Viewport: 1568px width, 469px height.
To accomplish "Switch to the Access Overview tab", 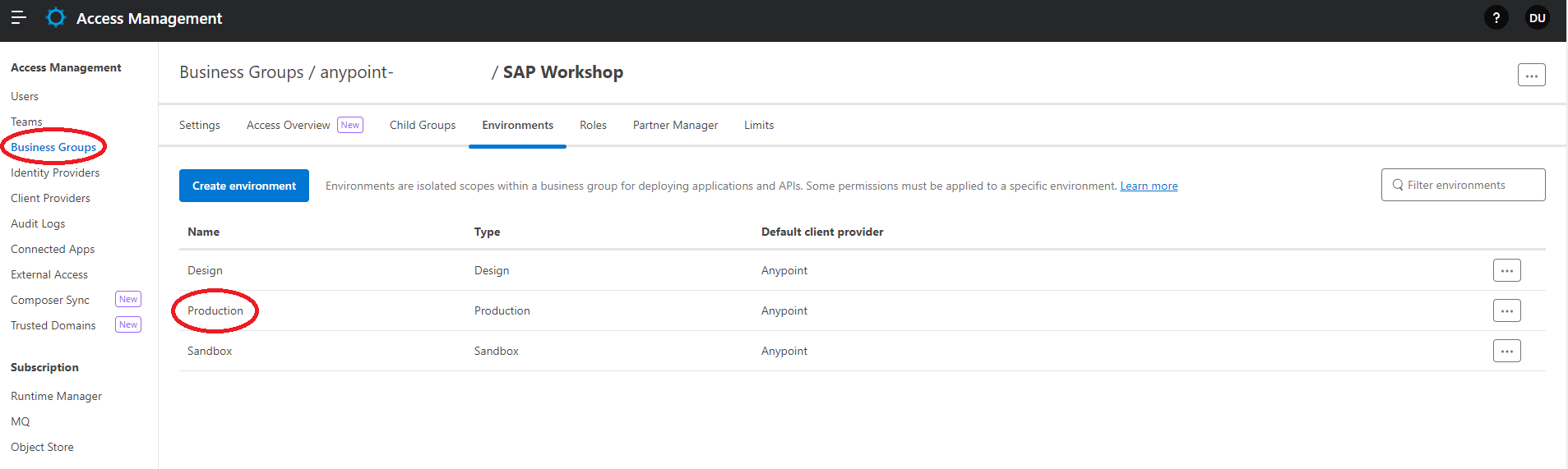I will point(289,125).
